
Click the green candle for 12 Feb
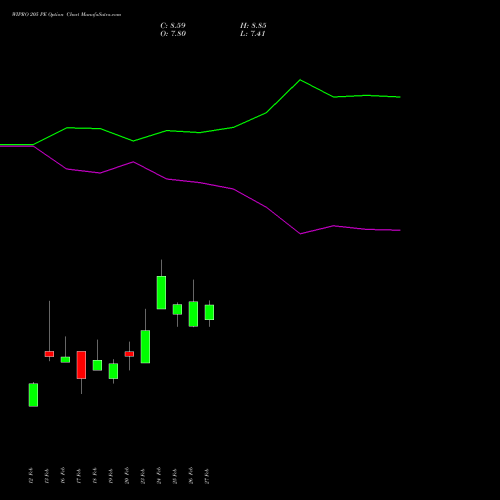(33, 395)
